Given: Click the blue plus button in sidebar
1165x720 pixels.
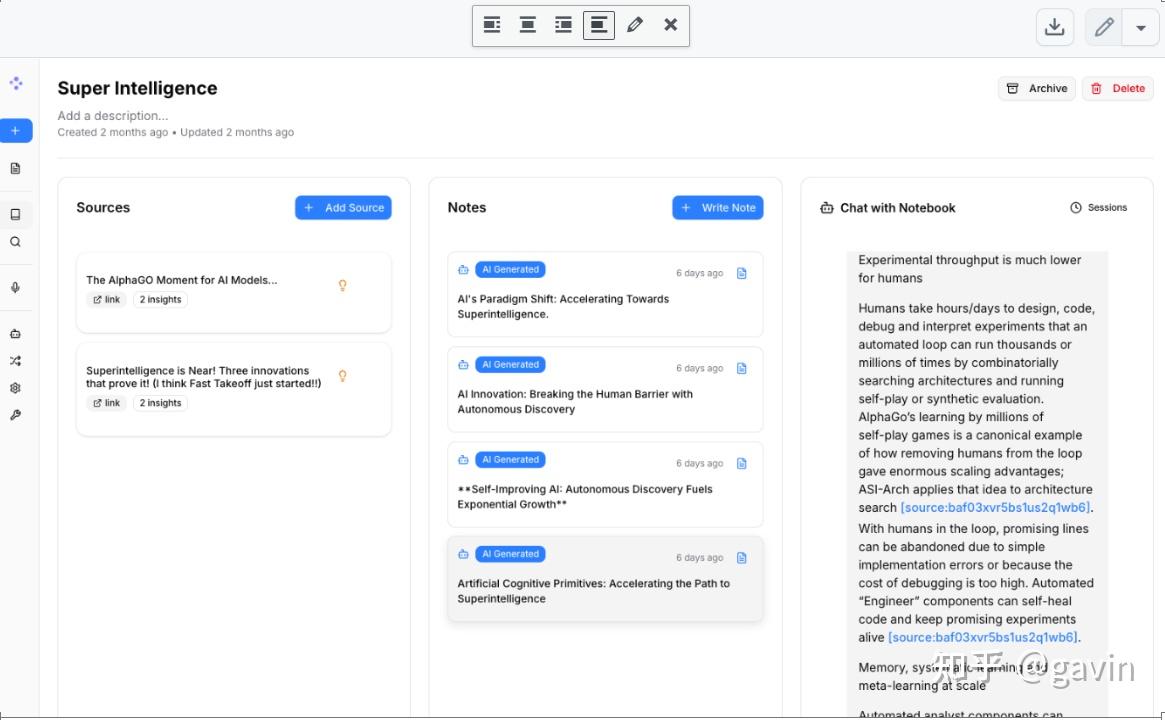Looking at the screenshot, I should click(16, 131).
